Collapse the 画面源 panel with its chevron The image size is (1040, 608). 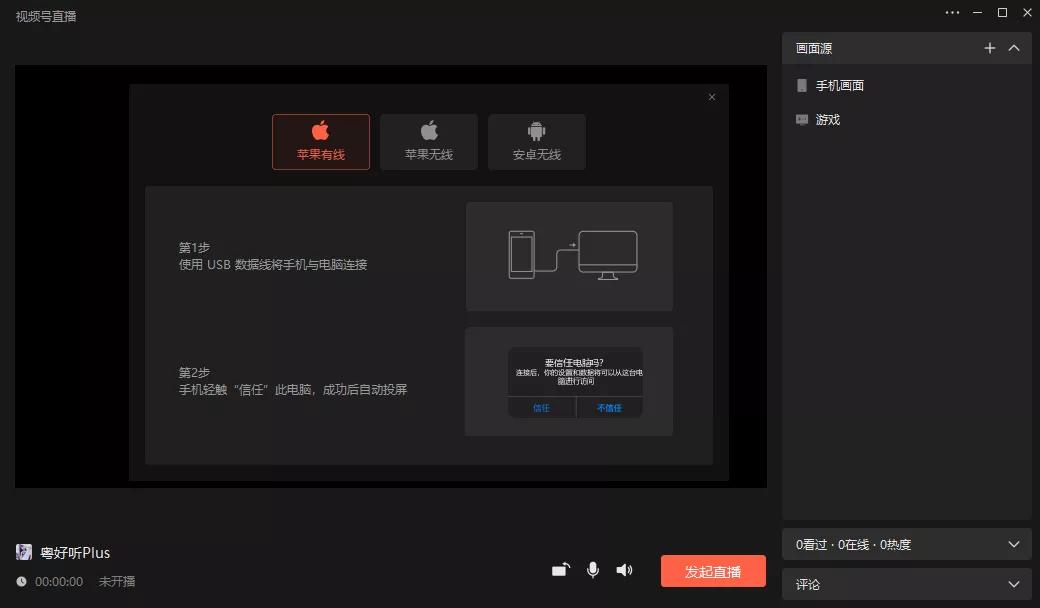[x=1014, y=47]
